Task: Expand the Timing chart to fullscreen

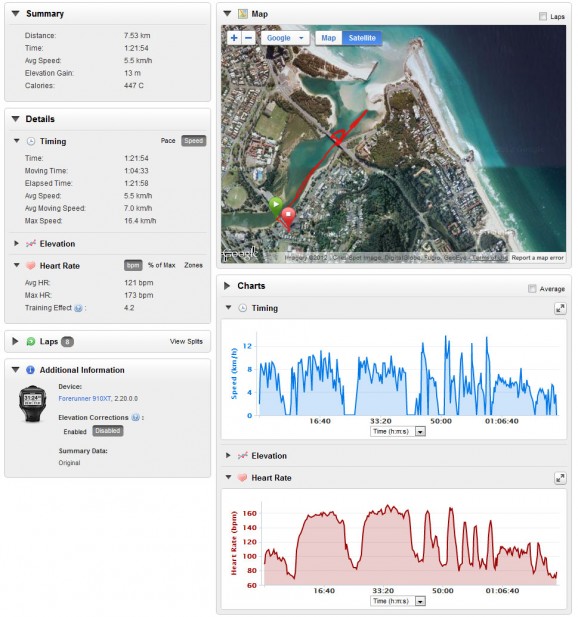Action: point(560,308)
